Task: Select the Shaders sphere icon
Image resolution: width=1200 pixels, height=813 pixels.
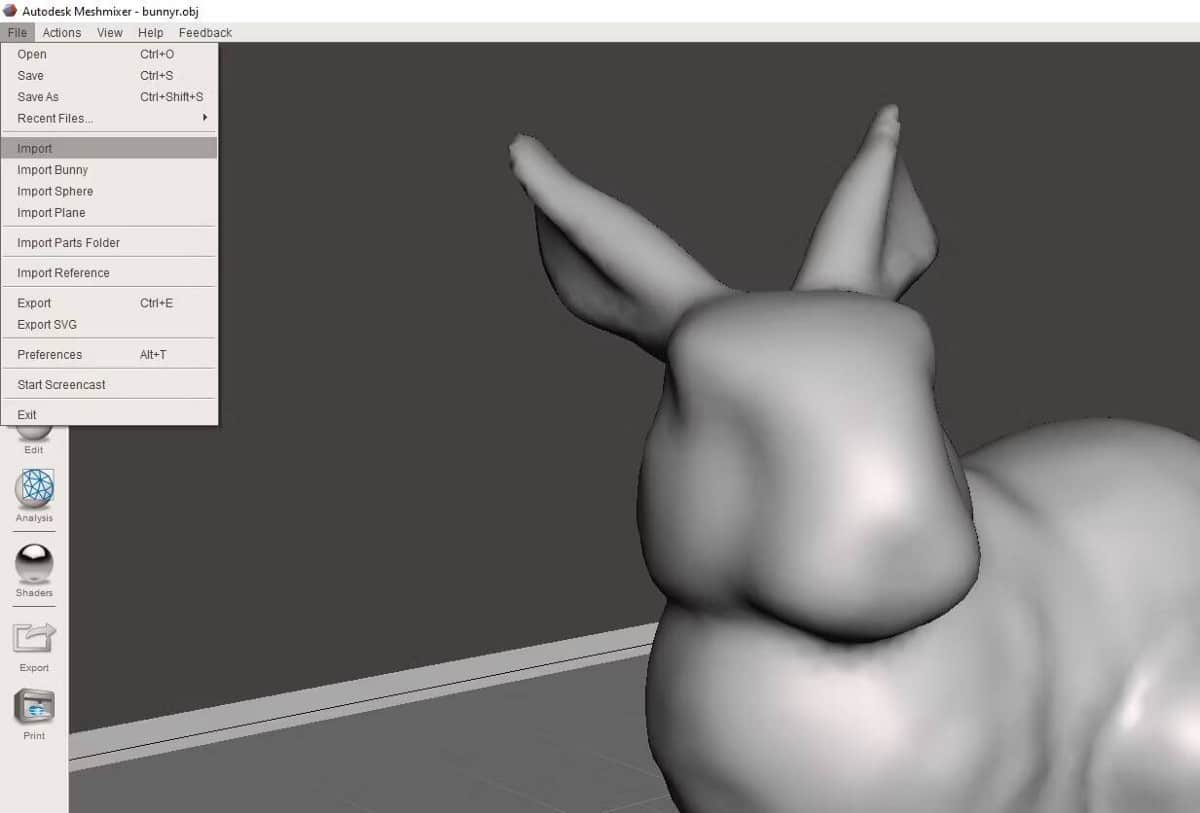Action: (x=34, y=564)
